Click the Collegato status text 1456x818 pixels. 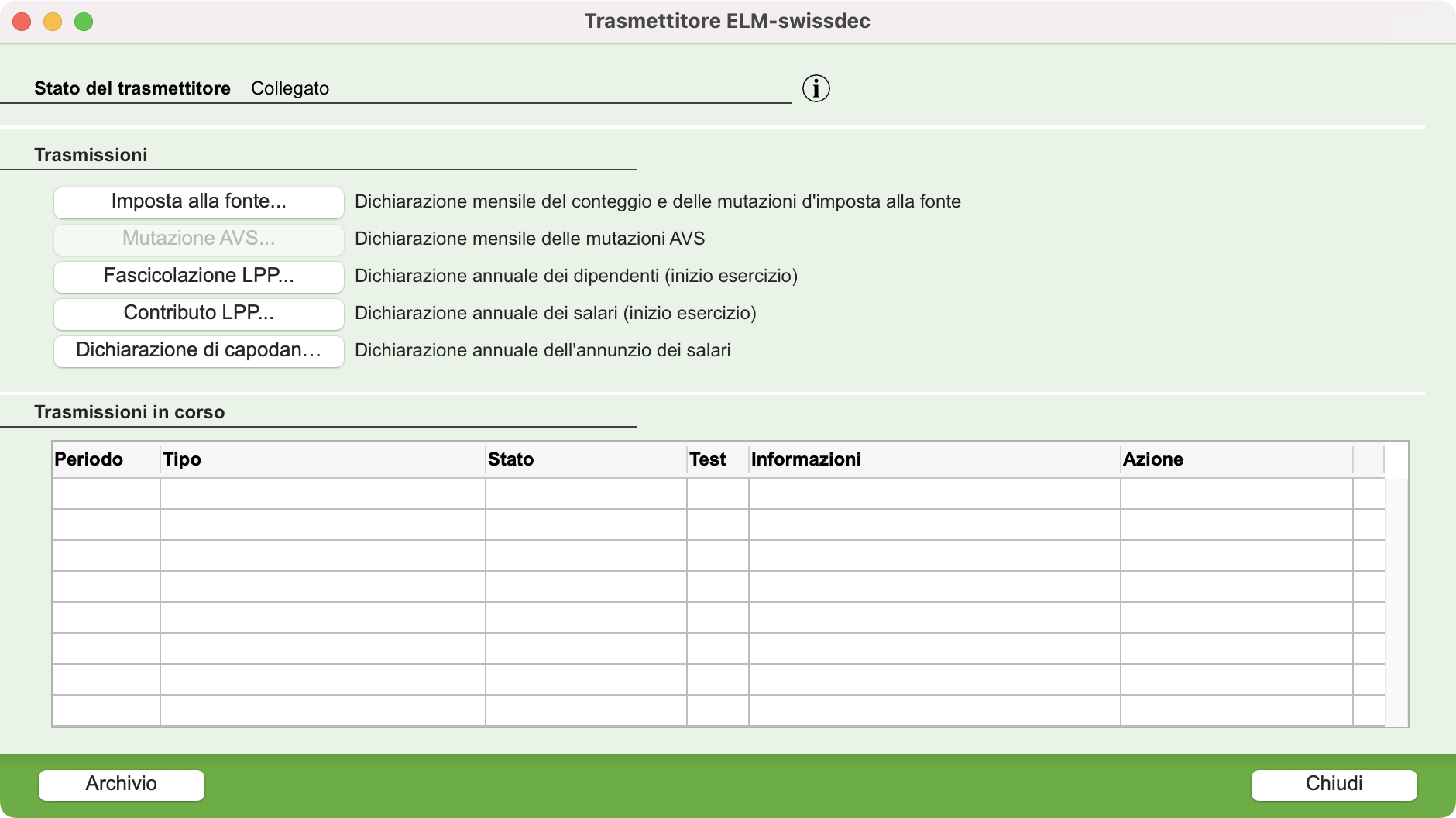pos(290,88)
